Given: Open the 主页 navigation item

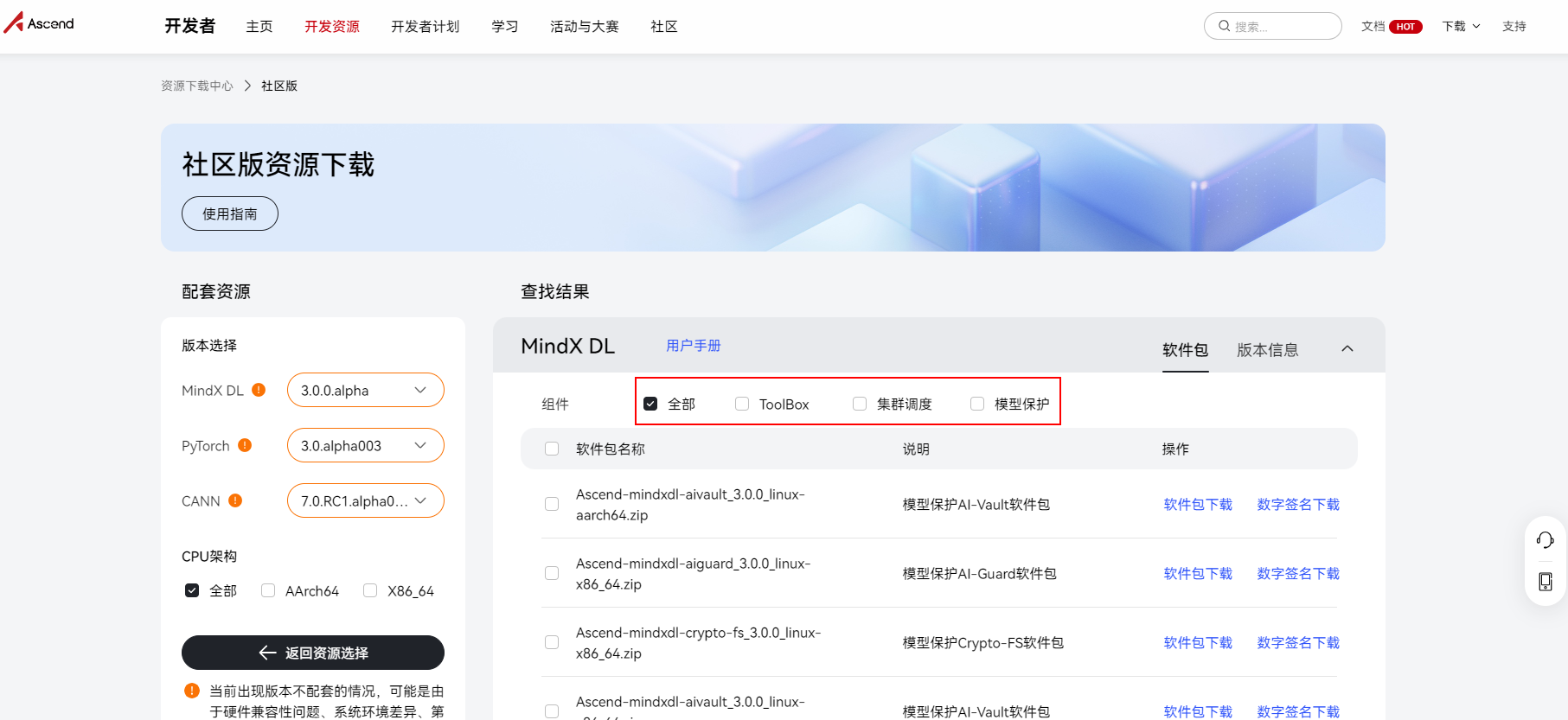Looking at the screenshot, I should click(259, 27).
